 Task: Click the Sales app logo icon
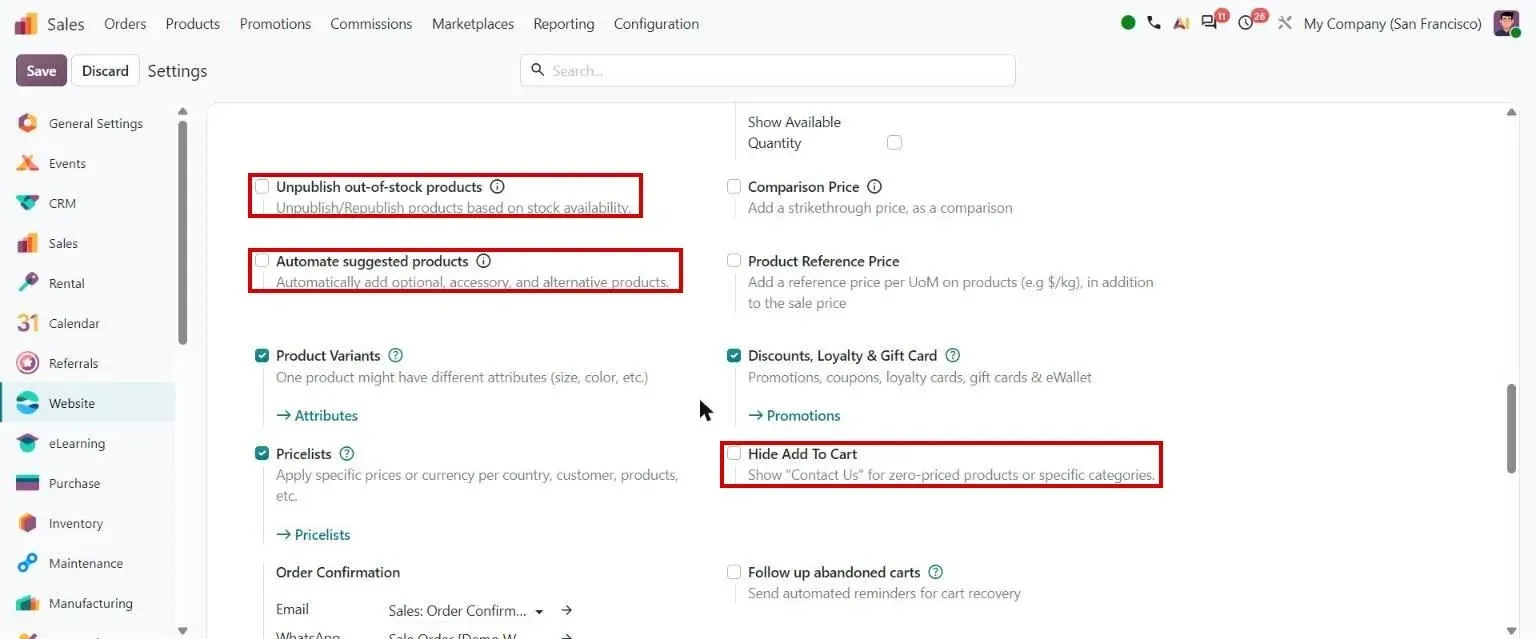coord(26,23)
